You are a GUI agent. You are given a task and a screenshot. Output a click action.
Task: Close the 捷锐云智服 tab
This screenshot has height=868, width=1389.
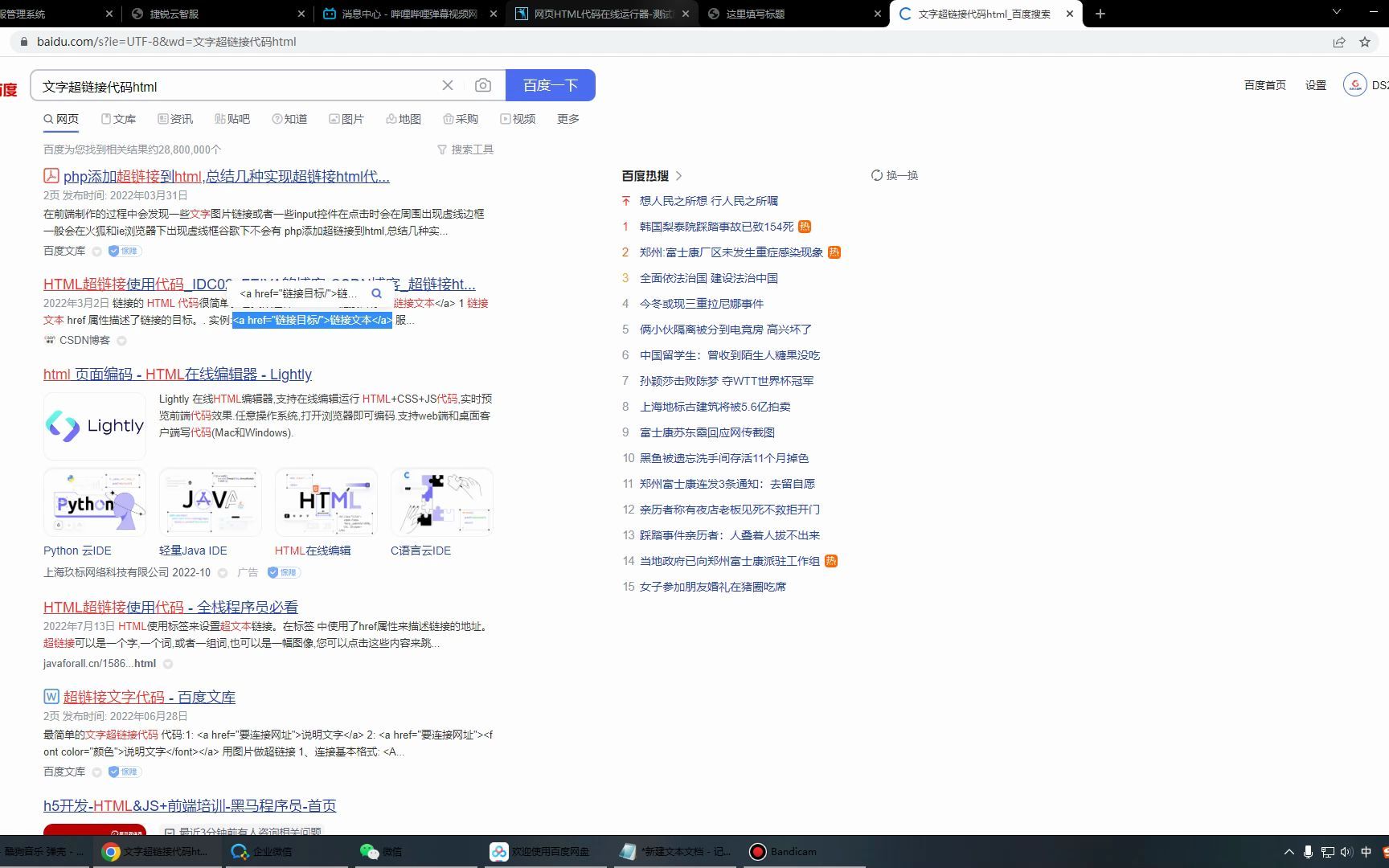(x=301, y=14)
